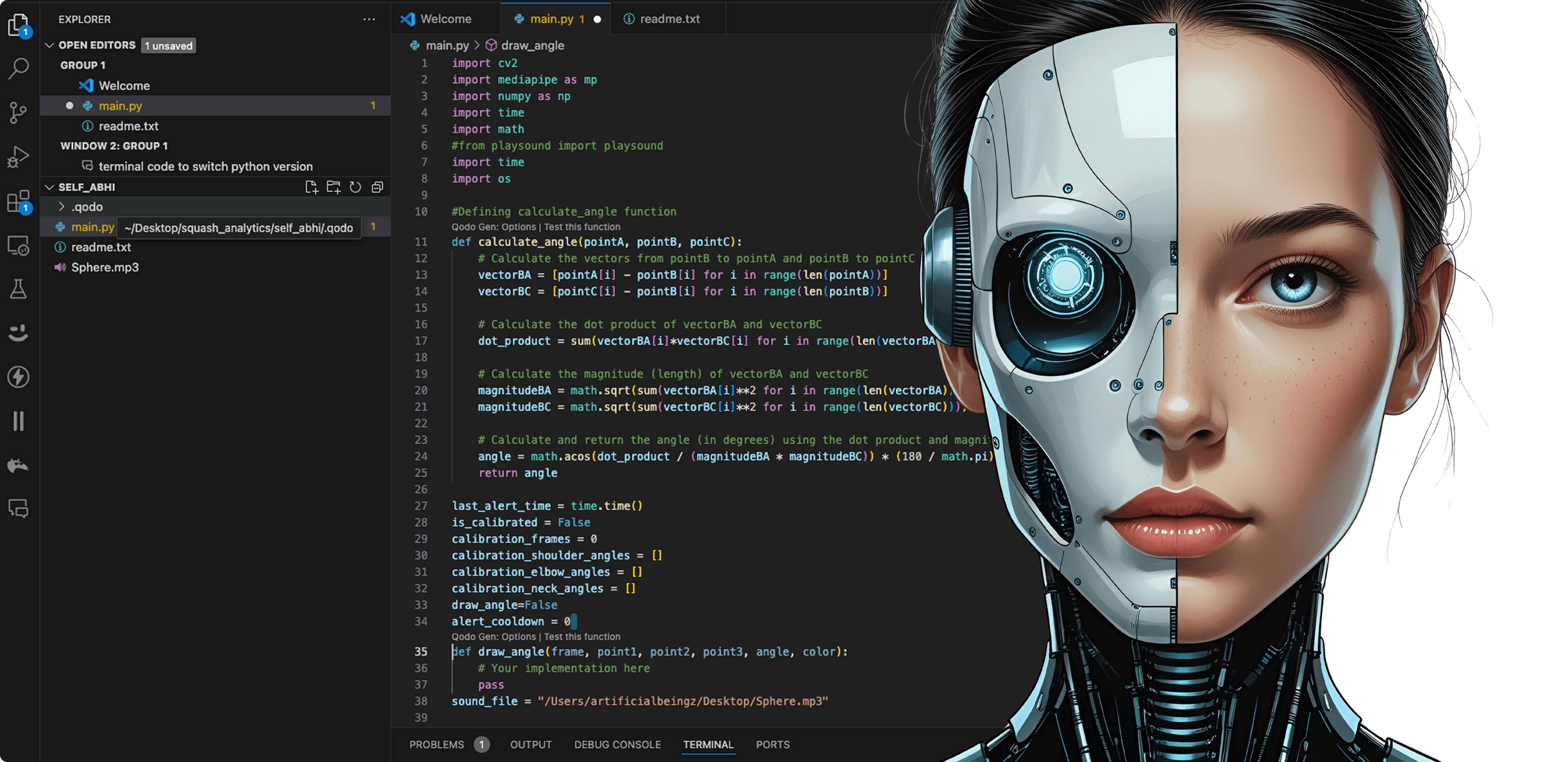Open the Source Control view
Screen dimensions: 1568x762
[18, 112]
